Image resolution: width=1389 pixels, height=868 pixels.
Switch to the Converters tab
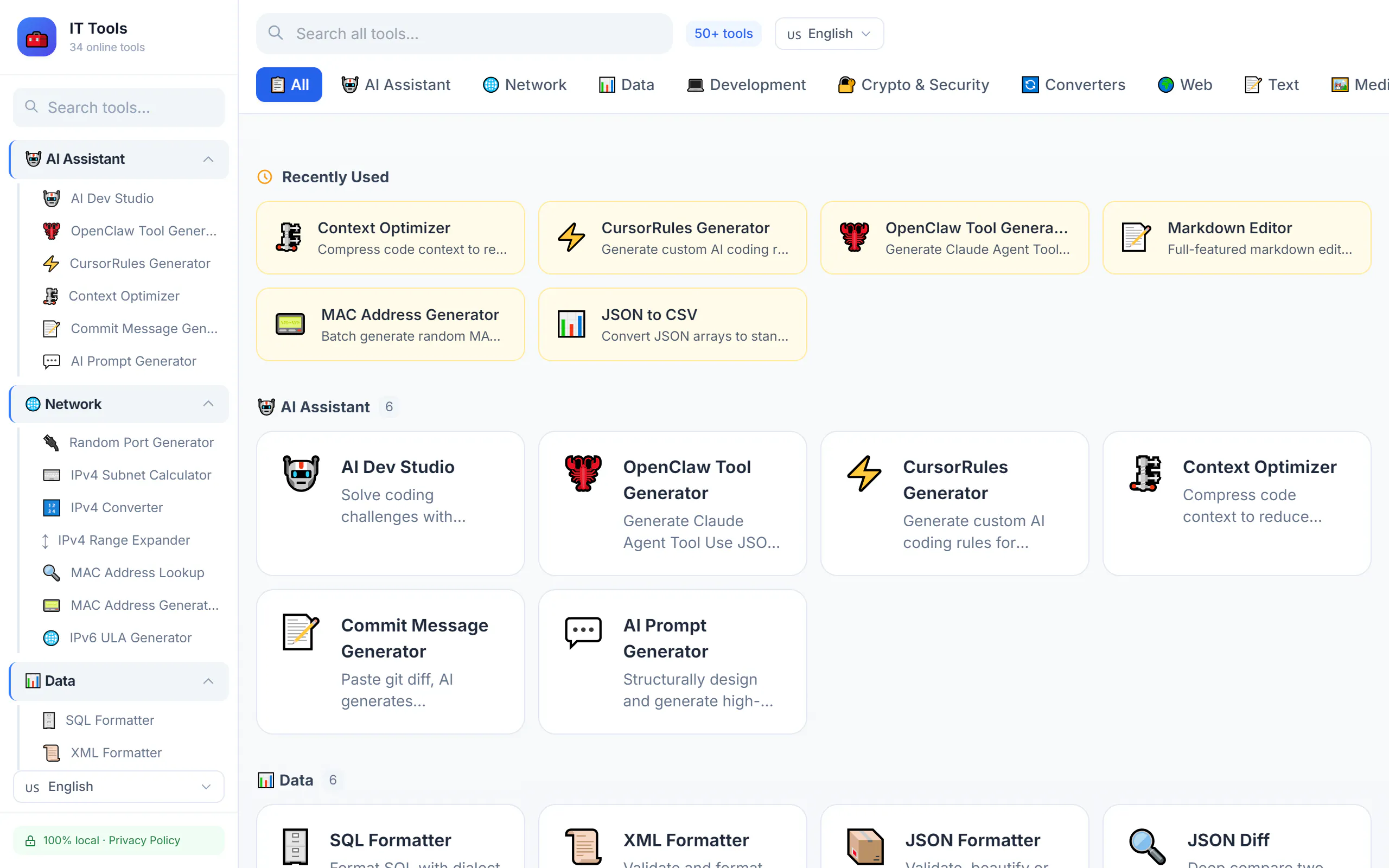pos(1073,85)
